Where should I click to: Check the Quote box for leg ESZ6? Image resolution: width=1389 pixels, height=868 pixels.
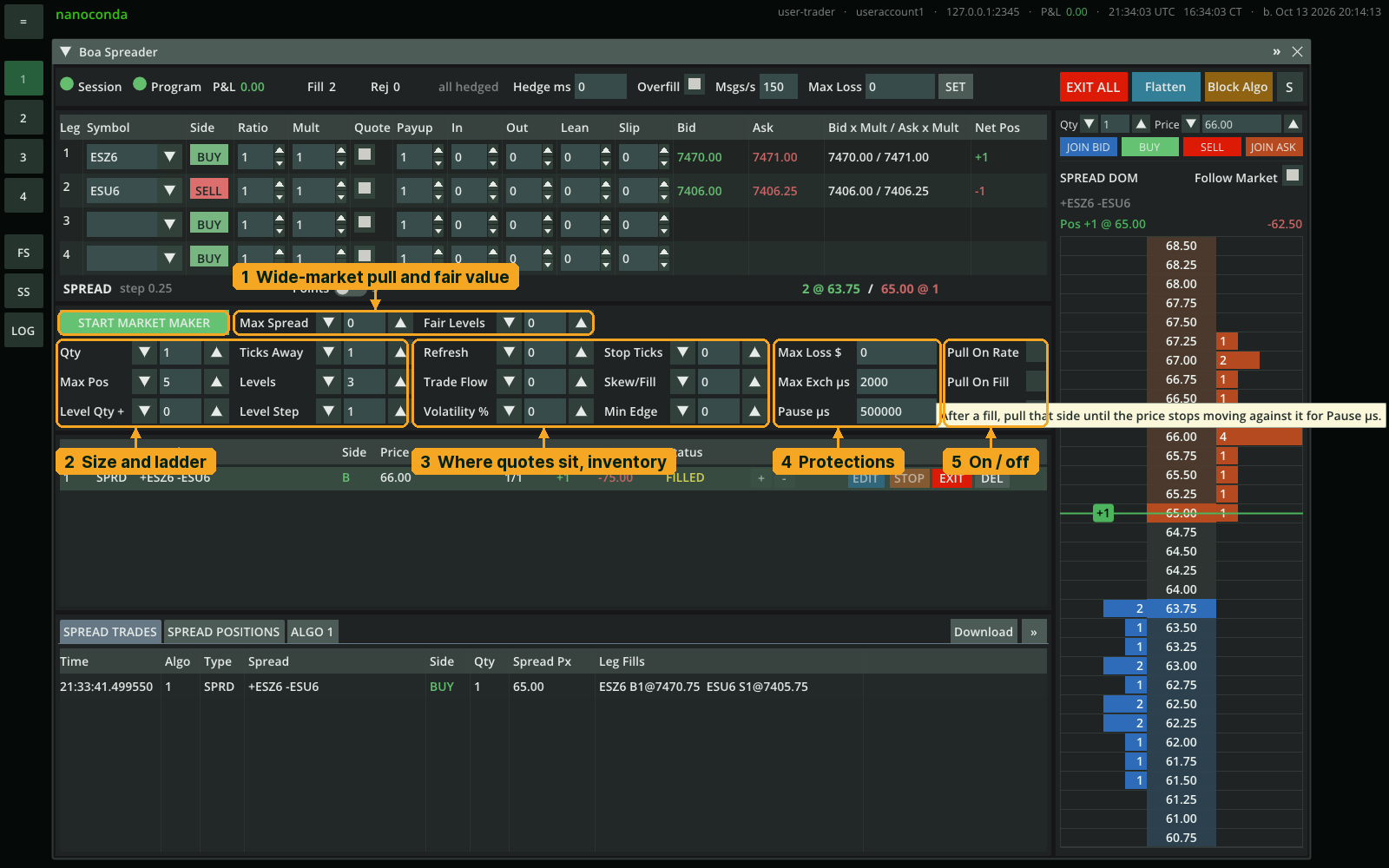(365, 155)
